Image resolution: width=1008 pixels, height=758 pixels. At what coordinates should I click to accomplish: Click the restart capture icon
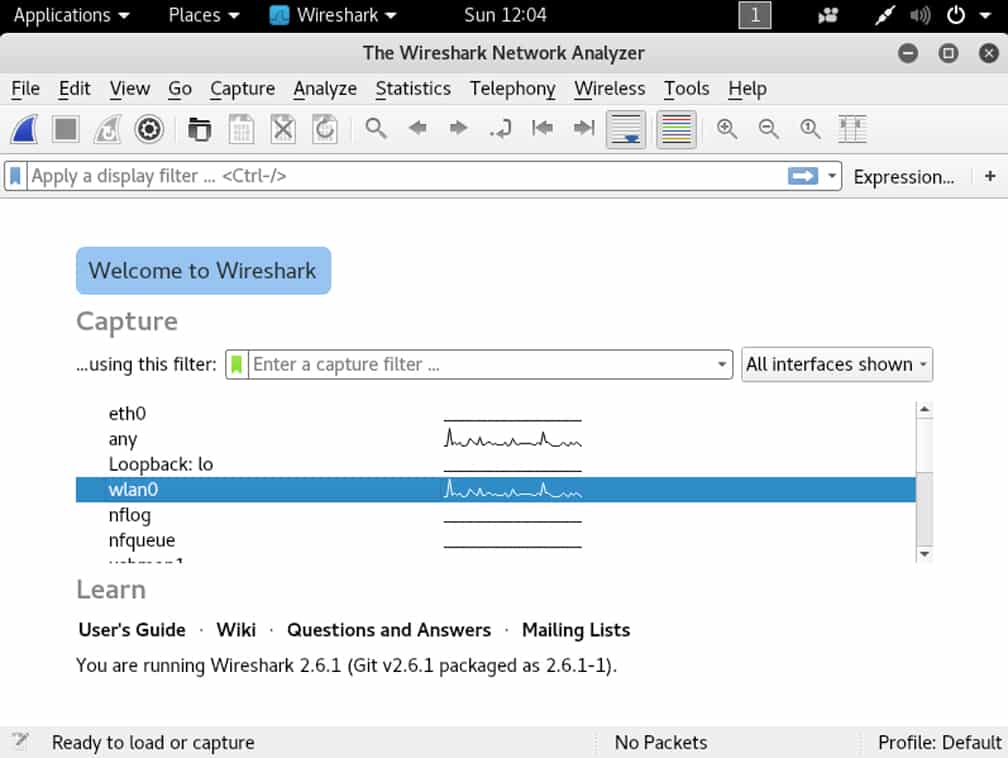coord(107,129)
